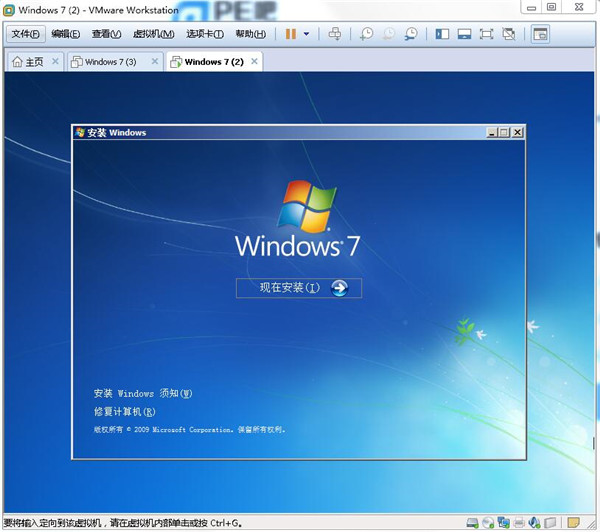Click the Ctrl+G input redirect status text
This screenshot has height=532, width=600.
pos(122,523)
